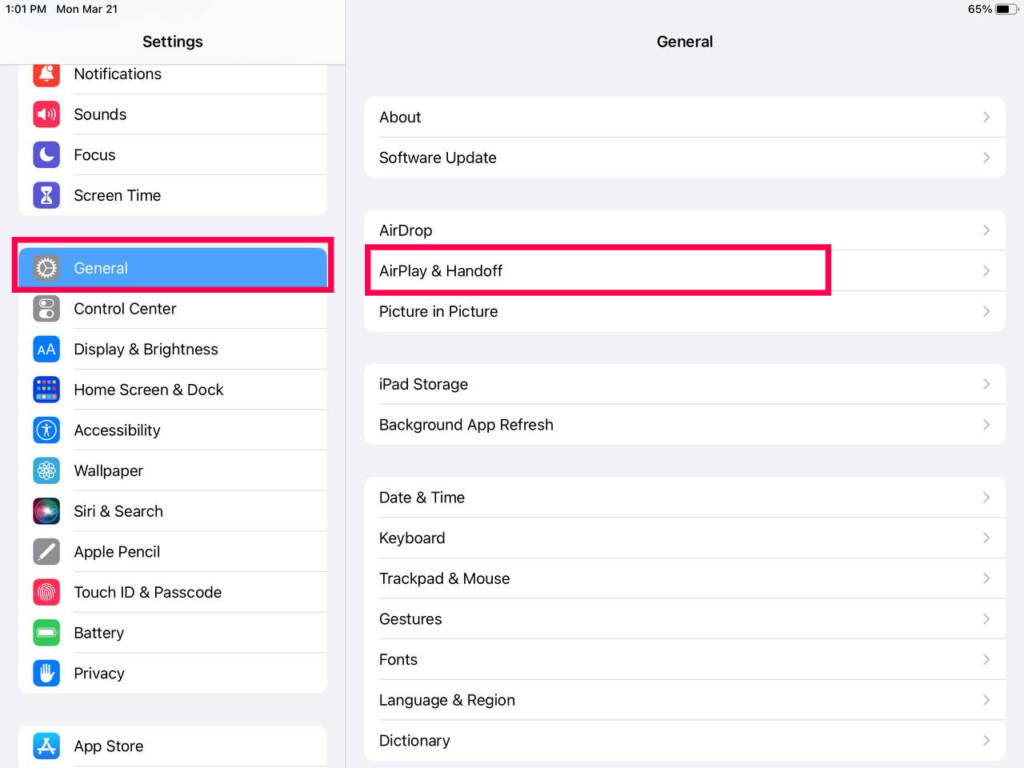Open the Gestures chevron arrow

click(986, 619)
